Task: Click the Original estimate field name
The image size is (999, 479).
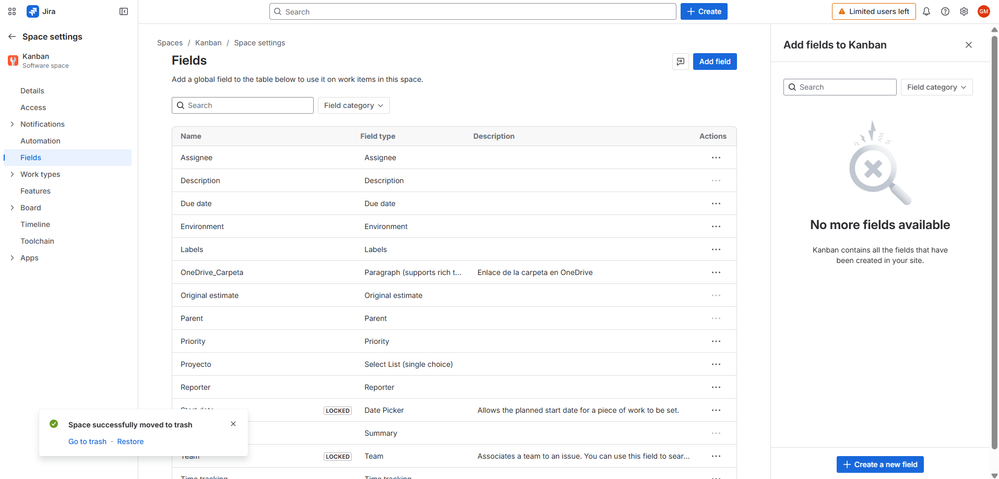Action: pos(210,295)
